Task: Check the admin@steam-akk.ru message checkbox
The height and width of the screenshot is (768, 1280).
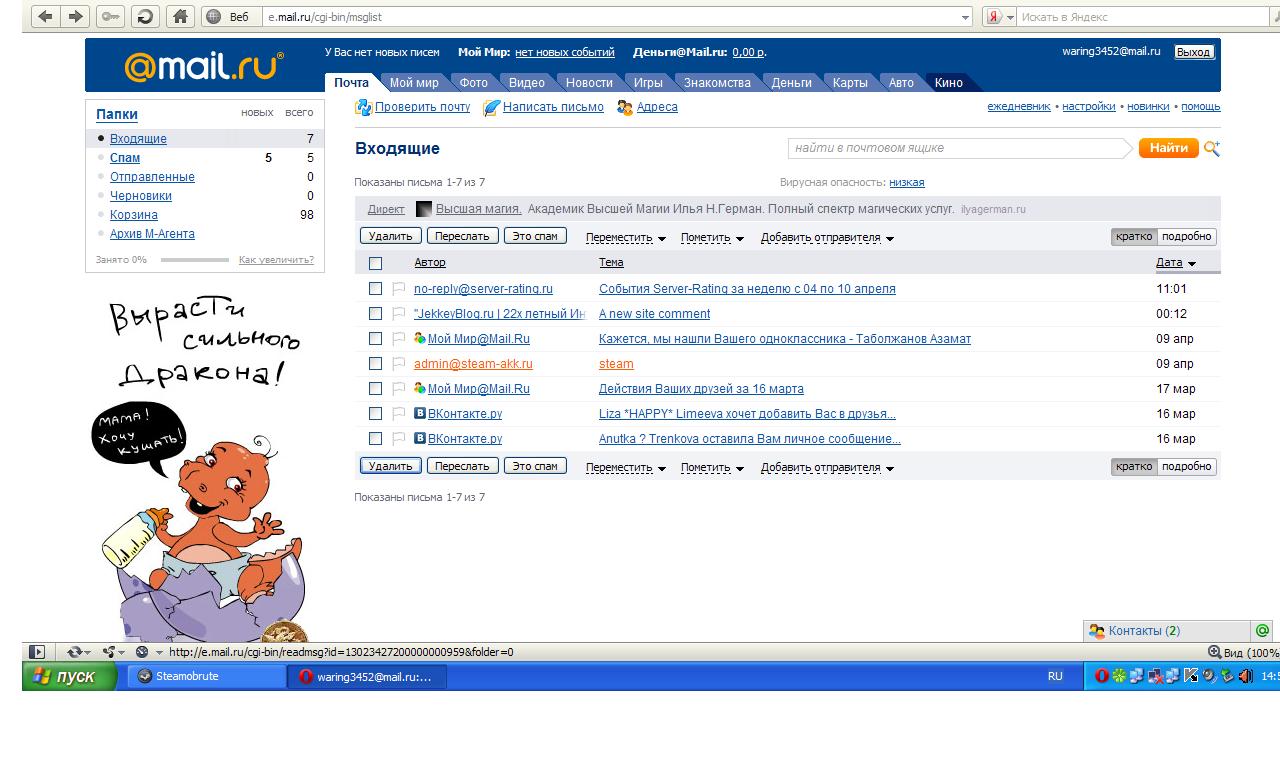Action: (x=375, y=364)
